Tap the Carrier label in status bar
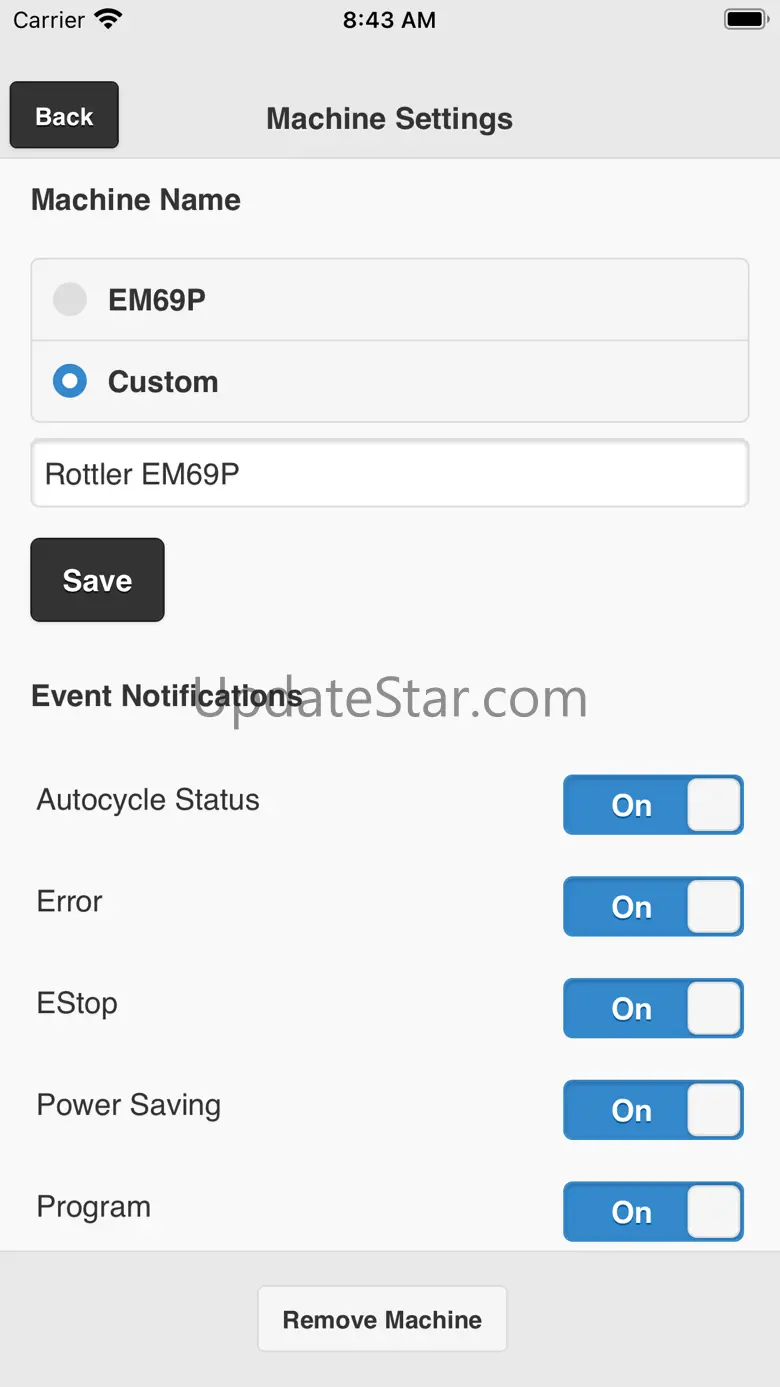The height and width of the screenshot is (1387, 780). click(x=49, y=20)
